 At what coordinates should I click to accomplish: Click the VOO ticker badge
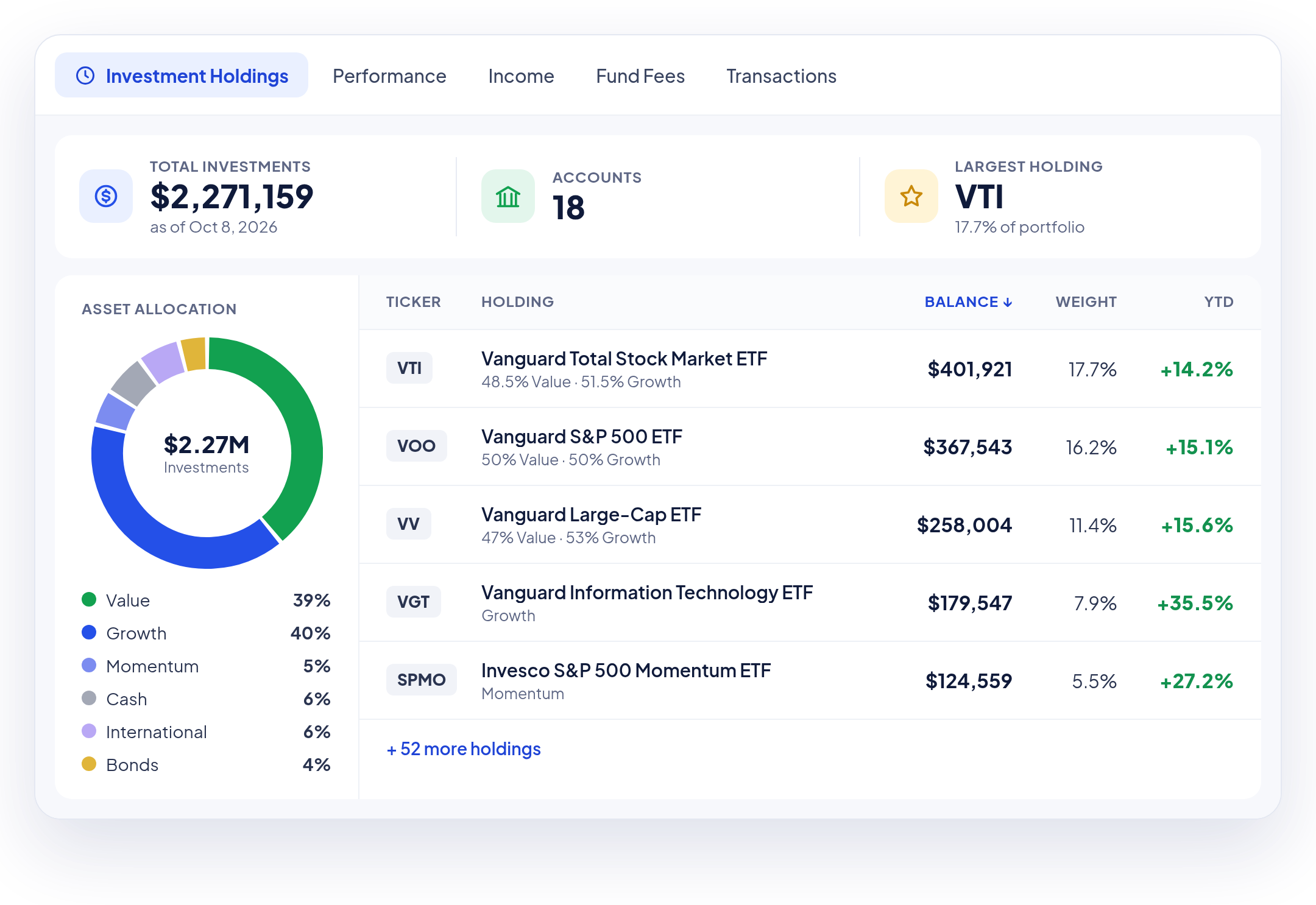click(x=416, y=446)
